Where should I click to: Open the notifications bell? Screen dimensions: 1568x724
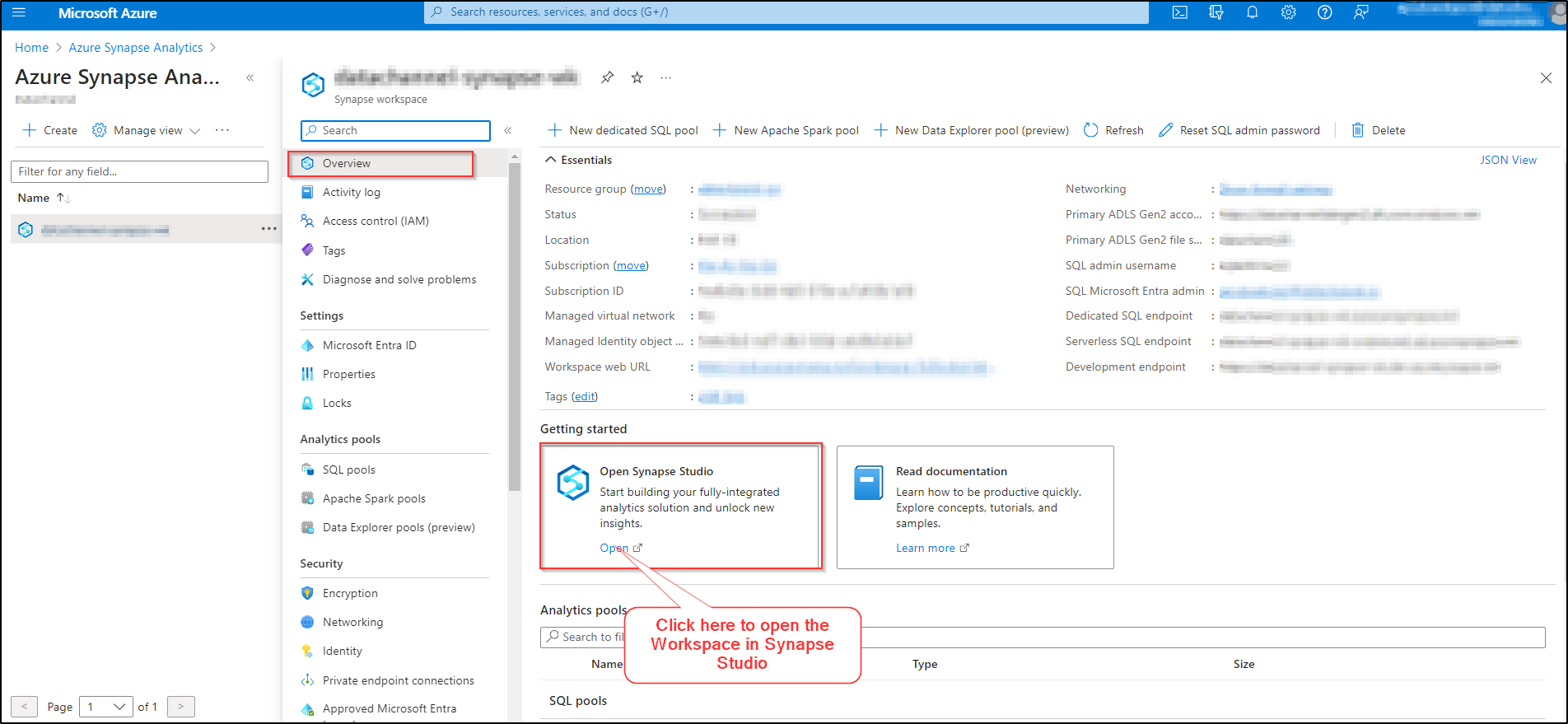coord(1252,12)
